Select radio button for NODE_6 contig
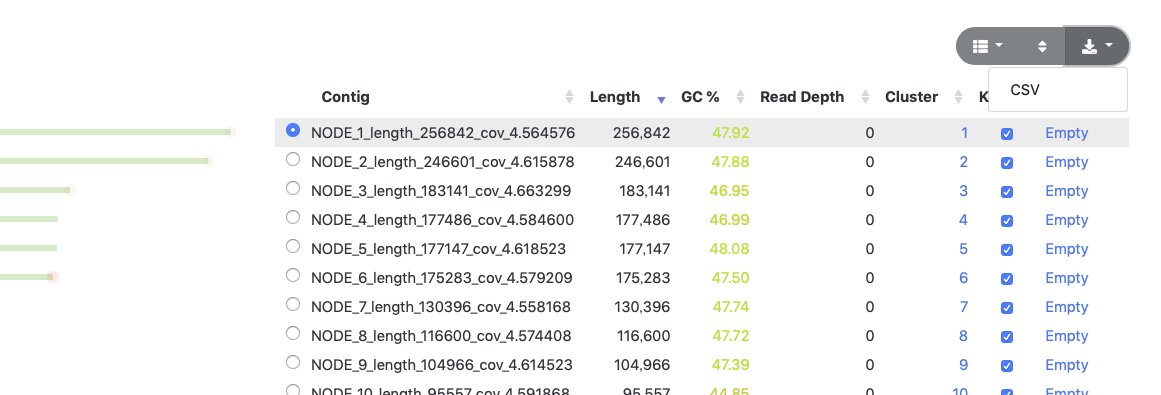This screenshot has height=395, width=1161. click(x=293, y=276)
